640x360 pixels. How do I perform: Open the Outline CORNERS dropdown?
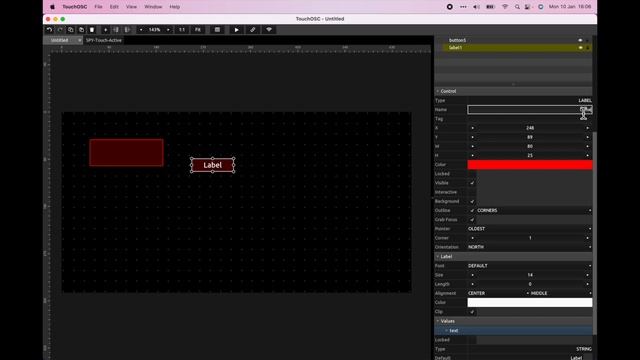534,211
